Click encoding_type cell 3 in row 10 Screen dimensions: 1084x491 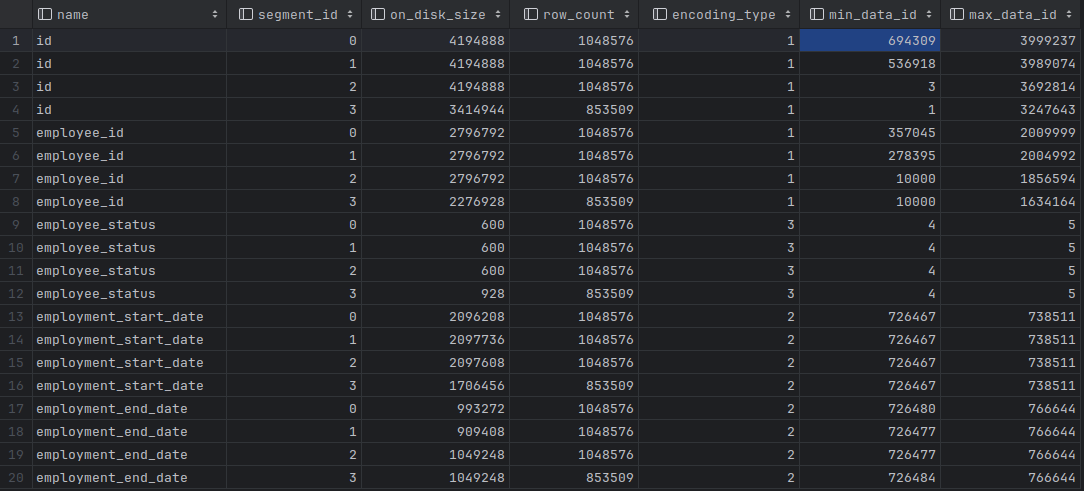(719, 248)
